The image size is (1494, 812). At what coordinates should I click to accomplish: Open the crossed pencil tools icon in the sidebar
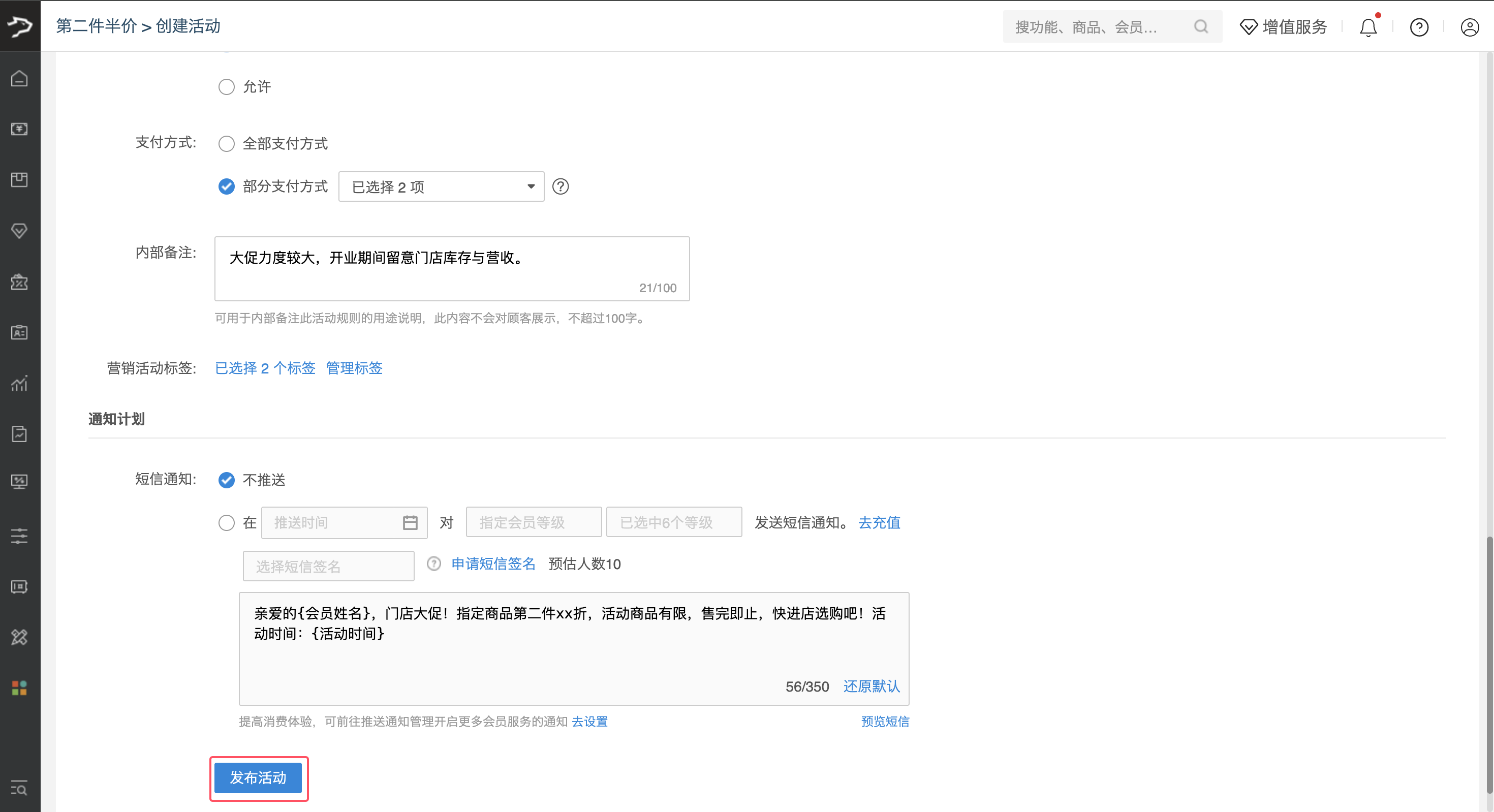20,637
